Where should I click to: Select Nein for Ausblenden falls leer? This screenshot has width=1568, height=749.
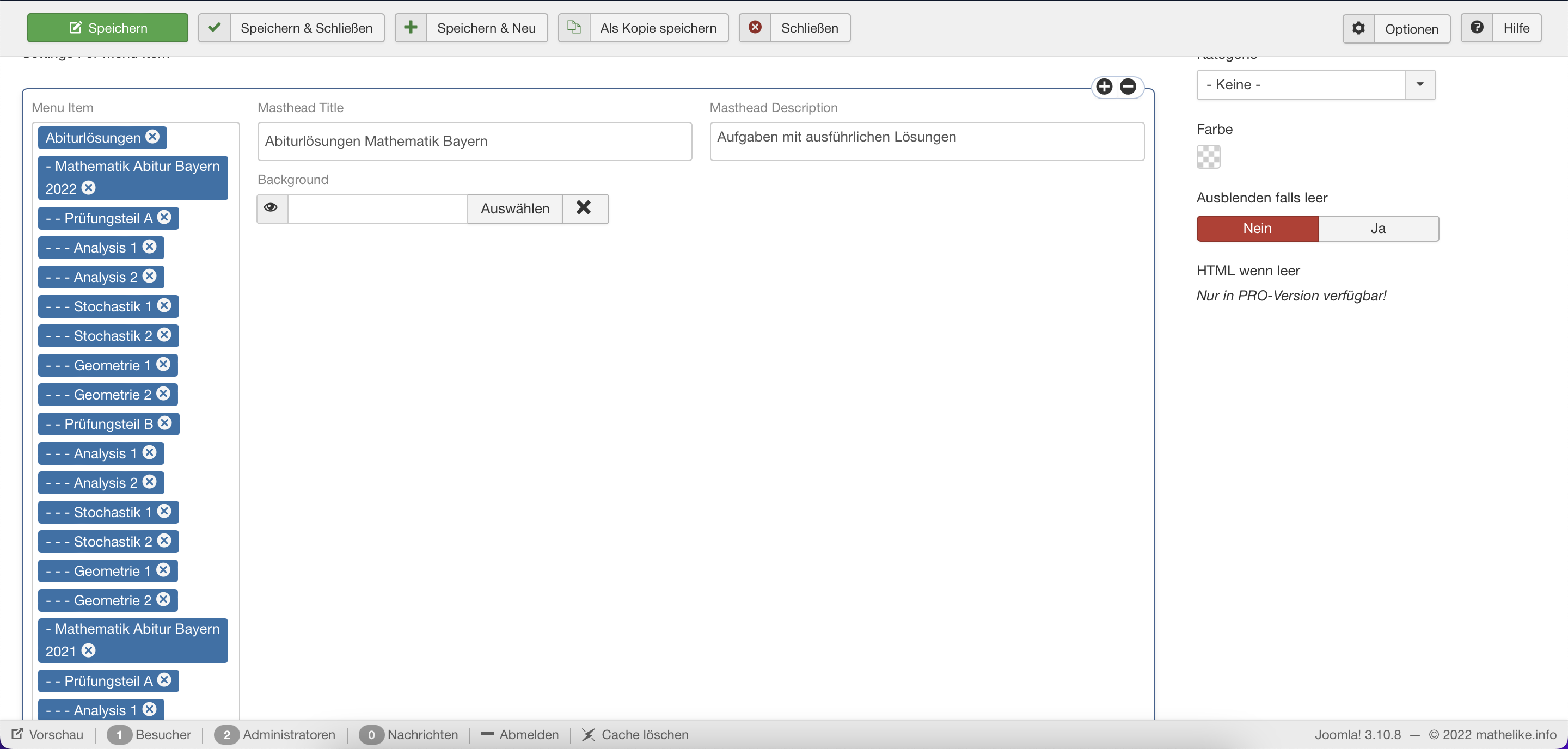1257,228
